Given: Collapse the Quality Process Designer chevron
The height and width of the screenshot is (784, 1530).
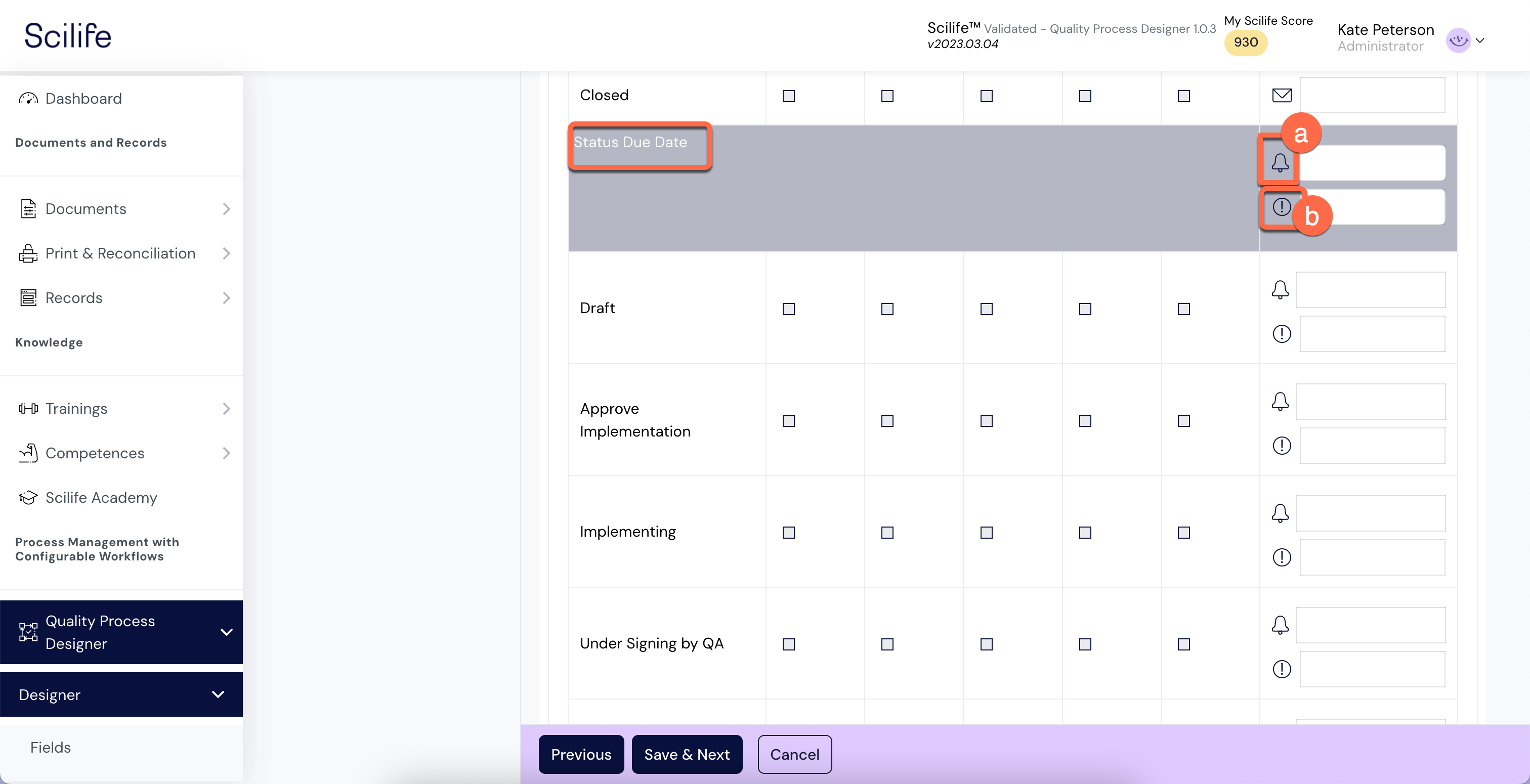Looking at the screenshot, I should (226, 632).
